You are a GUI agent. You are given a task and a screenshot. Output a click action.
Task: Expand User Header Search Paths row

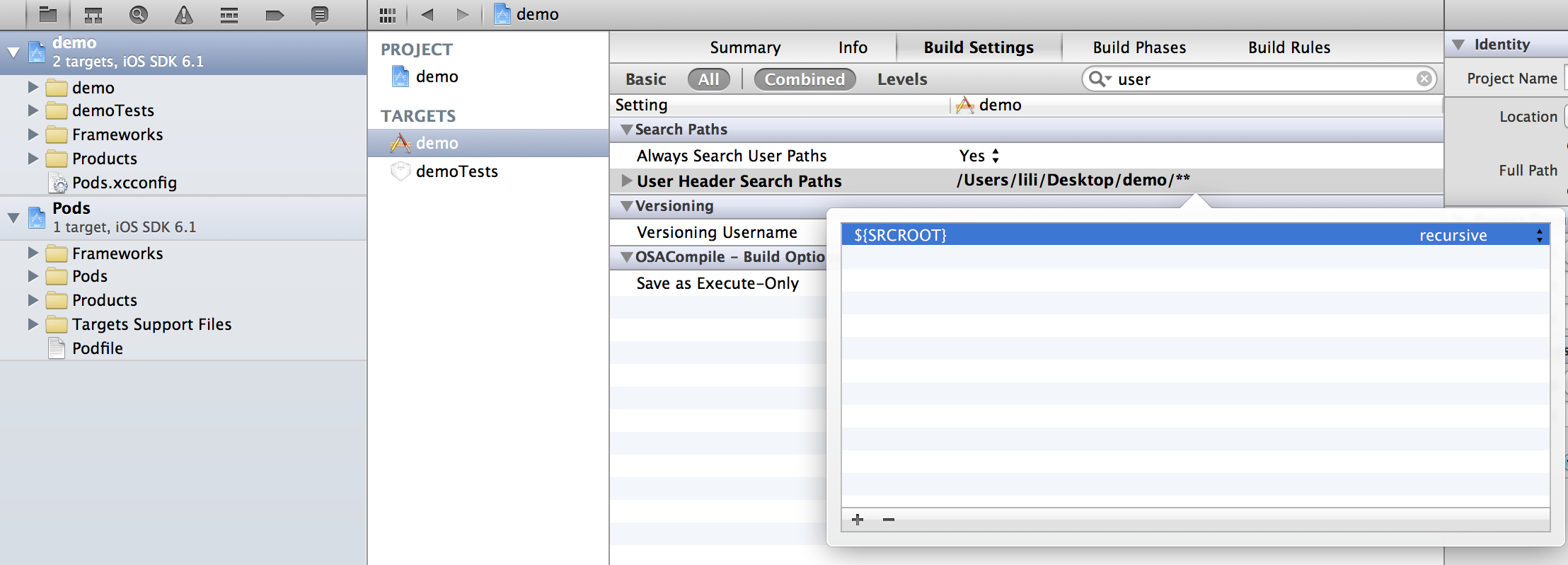[626, 181]
